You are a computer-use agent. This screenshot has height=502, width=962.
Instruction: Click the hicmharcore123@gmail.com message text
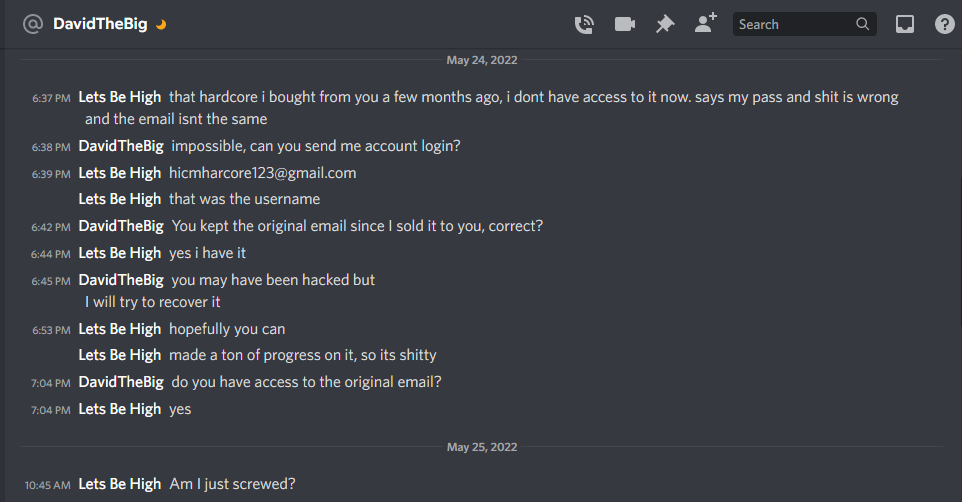[x=262, y=173]
